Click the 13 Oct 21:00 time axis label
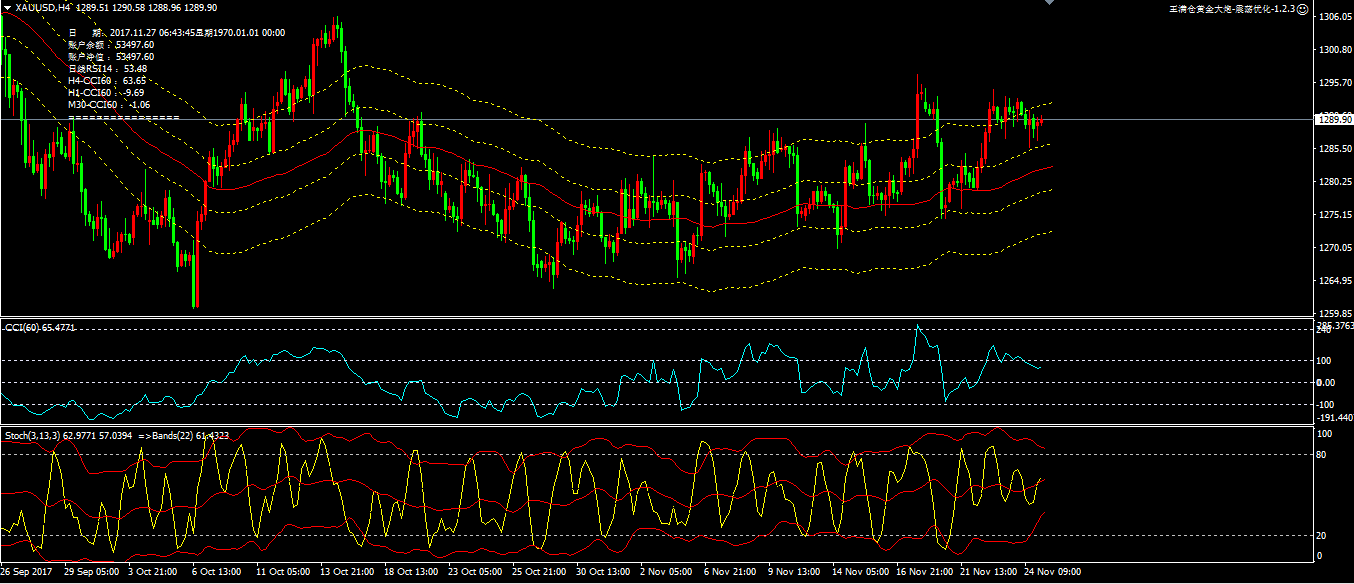Image resolution: width=1354 pixels, height=584 pixels. point(345,572)
